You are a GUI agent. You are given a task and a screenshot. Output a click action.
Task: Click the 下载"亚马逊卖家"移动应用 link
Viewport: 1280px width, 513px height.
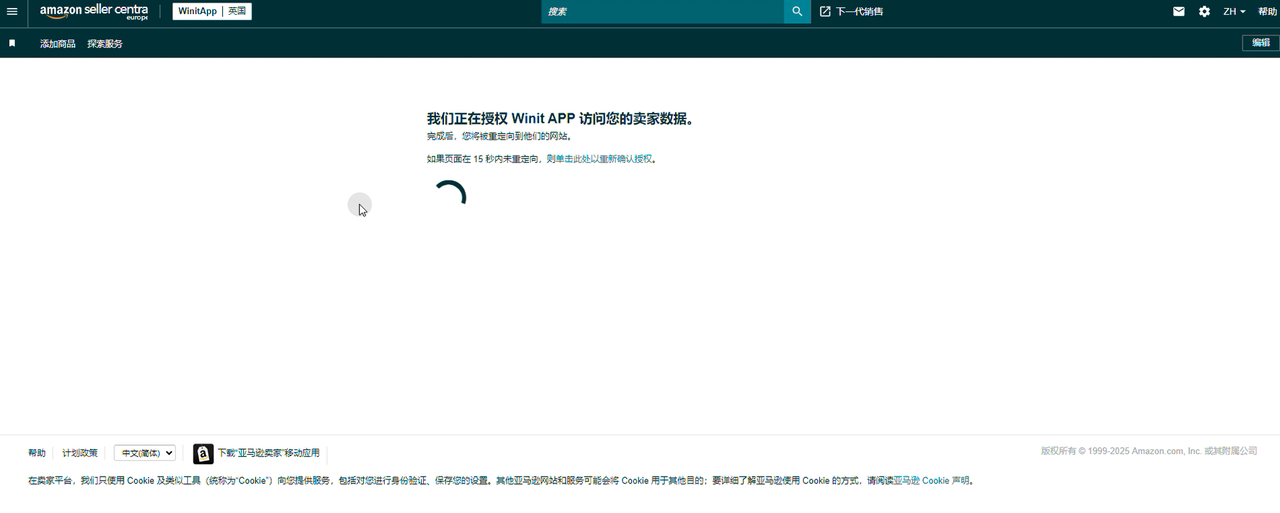click(269, 454)
